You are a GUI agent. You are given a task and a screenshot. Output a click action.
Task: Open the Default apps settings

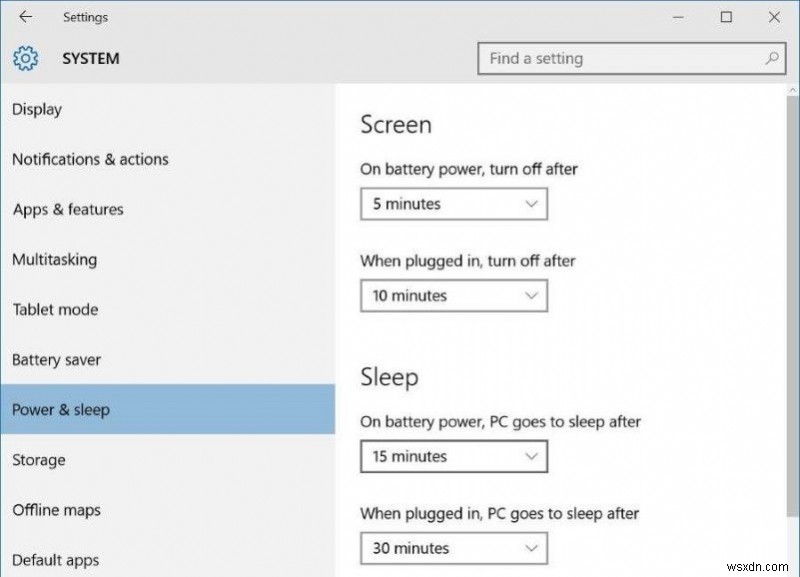tap(55, 560)
